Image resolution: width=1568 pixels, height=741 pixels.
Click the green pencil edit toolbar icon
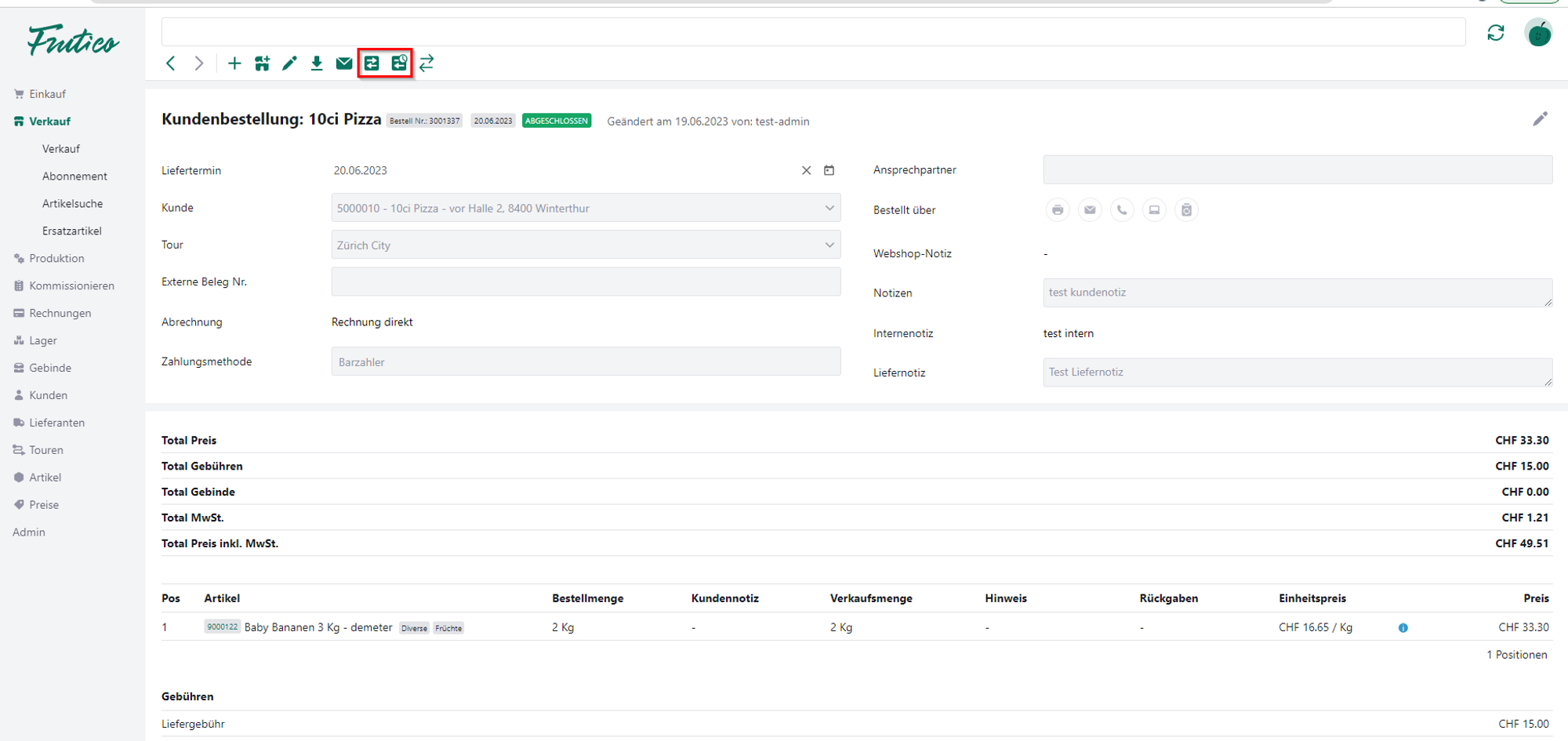click(x=289, y=64)
